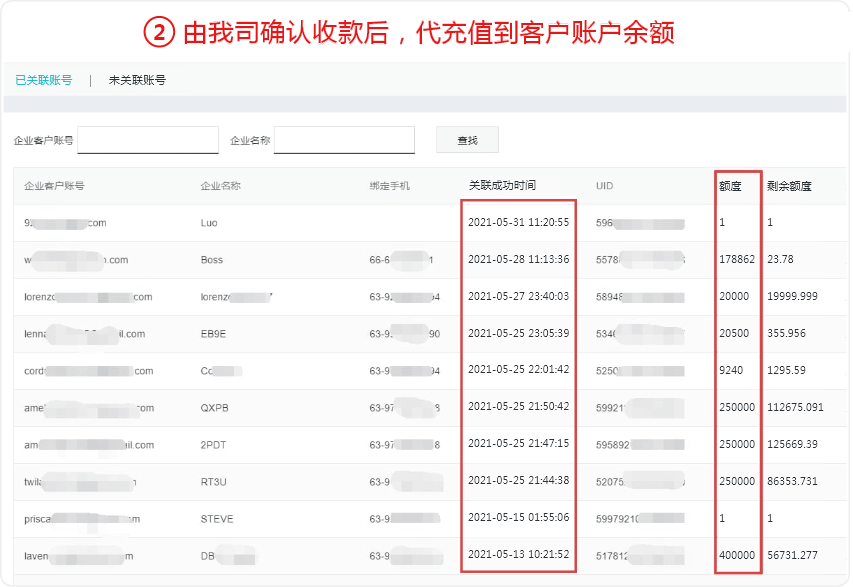Click the 剩余额度 column header
The image size is (853, 587).
coord(789,186)
